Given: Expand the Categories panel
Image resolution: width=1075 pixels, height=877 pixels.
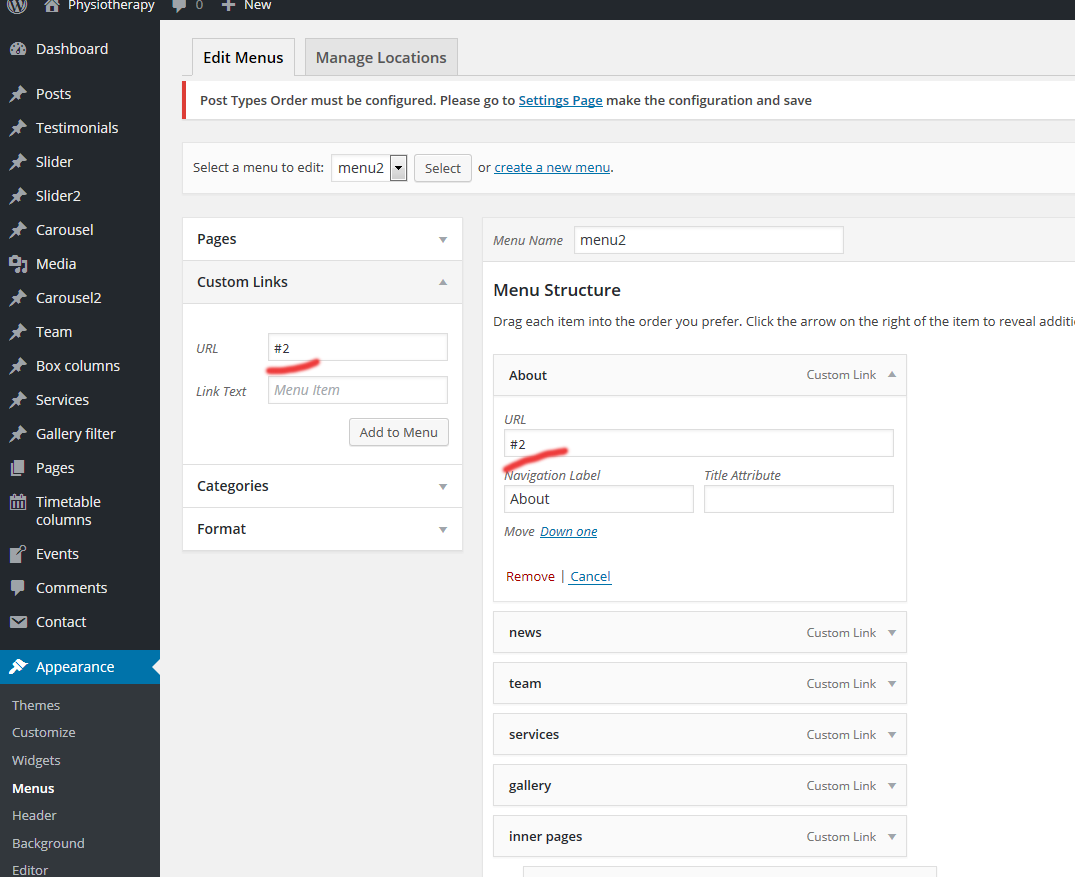Looking at the screenshot, I should [x=443, y=487].
